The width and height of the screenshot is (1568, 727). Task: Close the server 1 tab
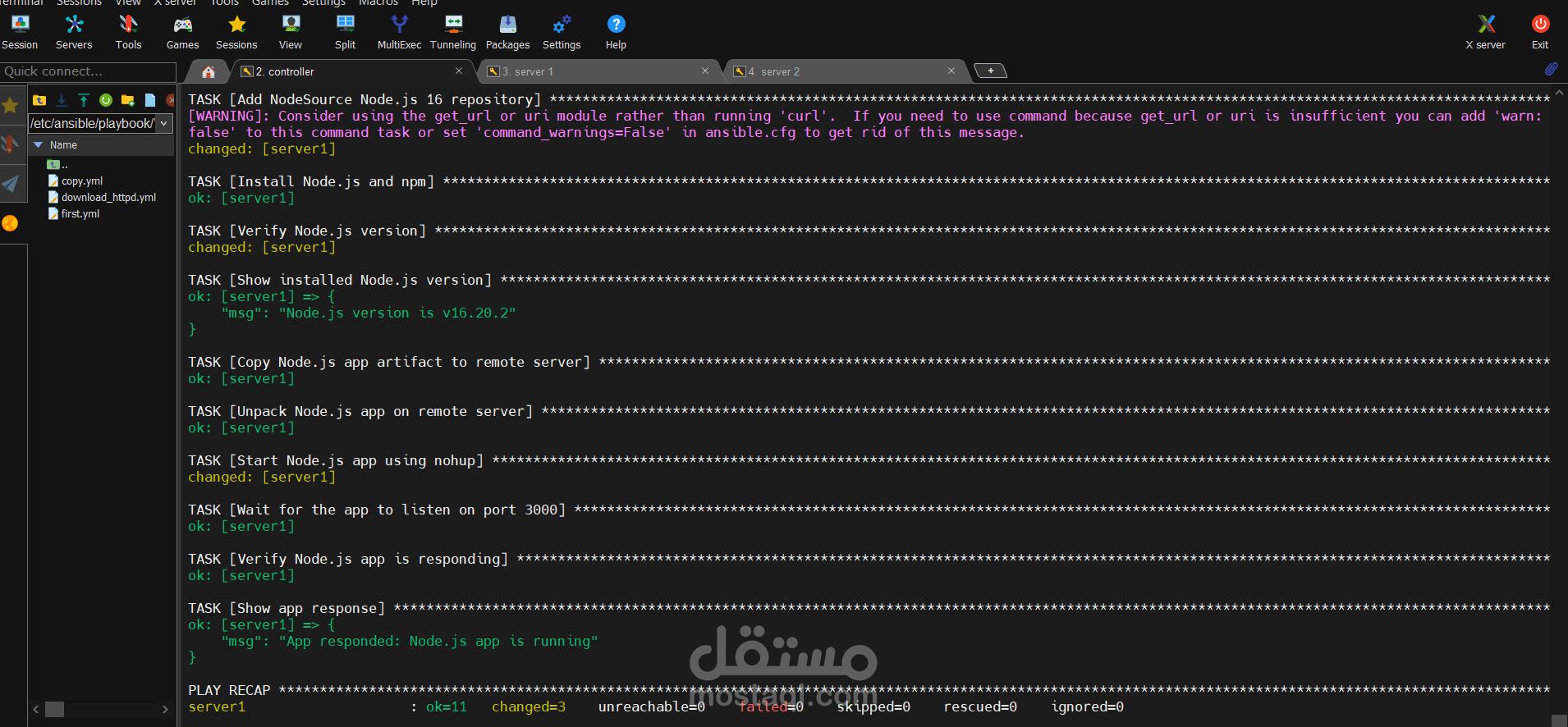[705, 71]
